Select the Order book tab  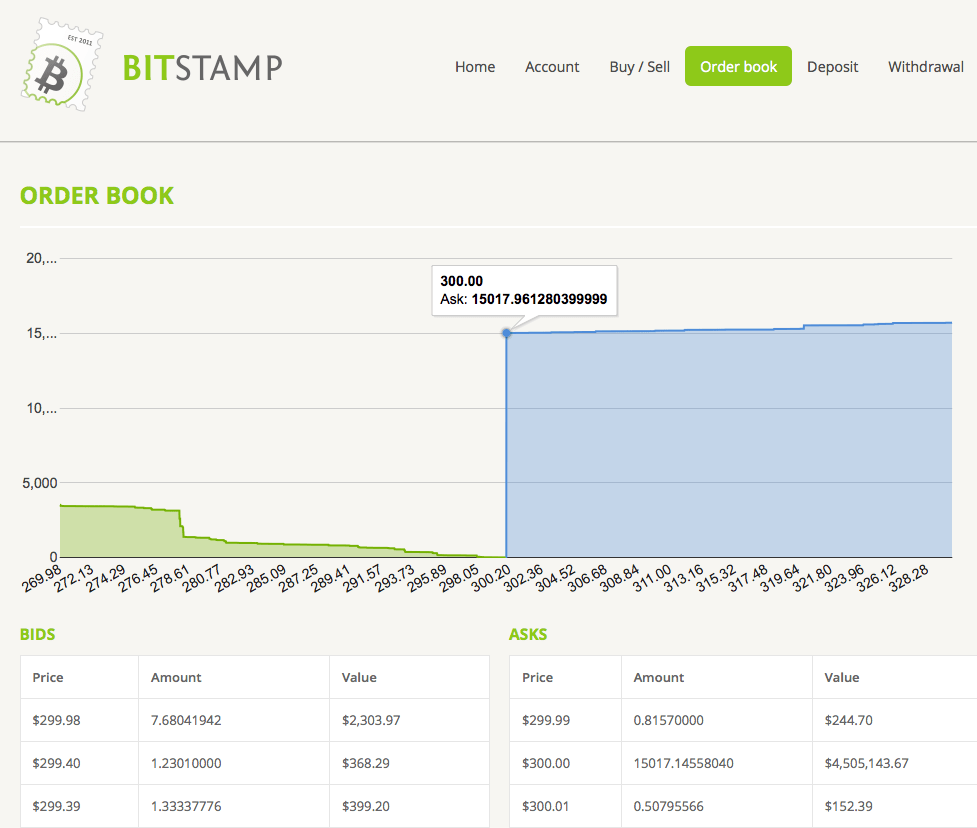pos(738,66)
